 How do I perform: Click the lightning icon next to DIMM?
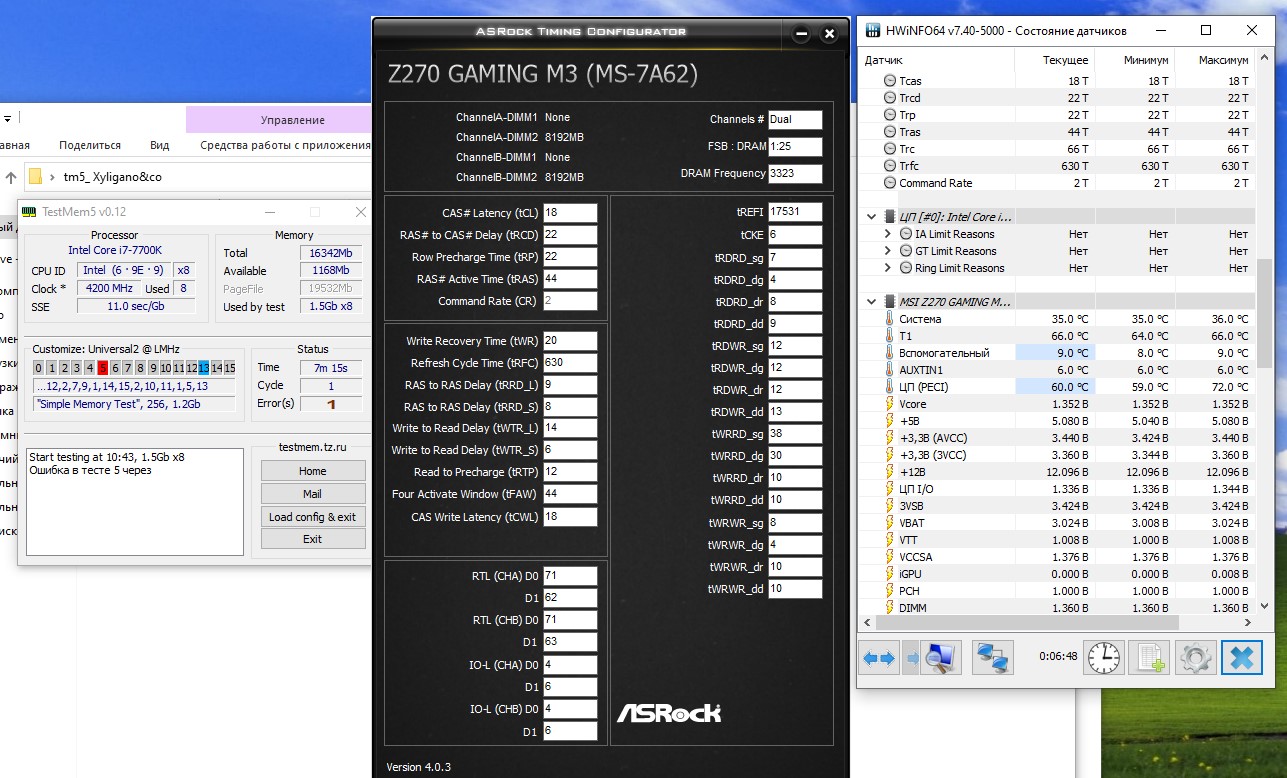click(889, 608)
